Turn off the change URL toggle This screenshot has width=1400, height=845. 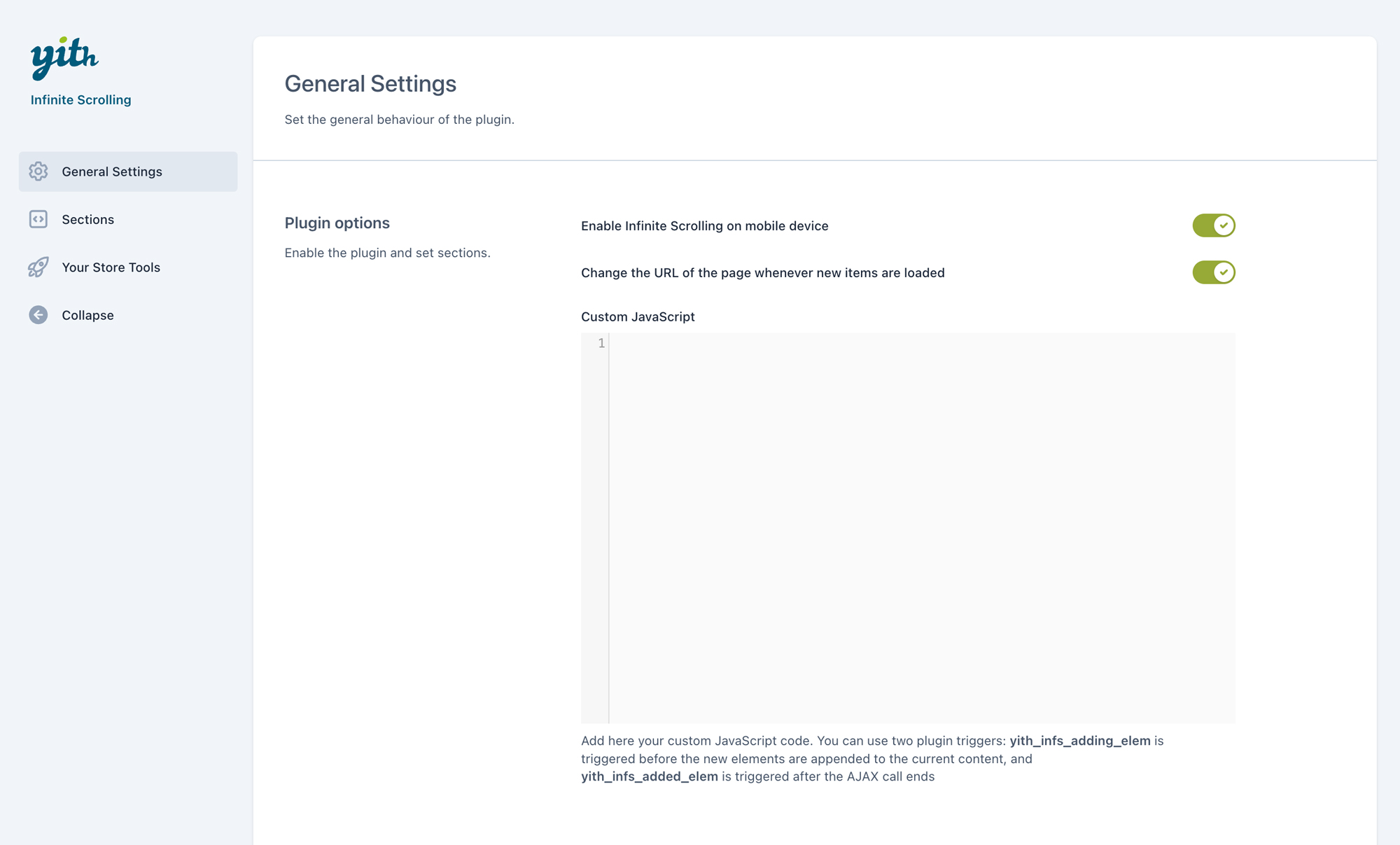[1213, 272]
